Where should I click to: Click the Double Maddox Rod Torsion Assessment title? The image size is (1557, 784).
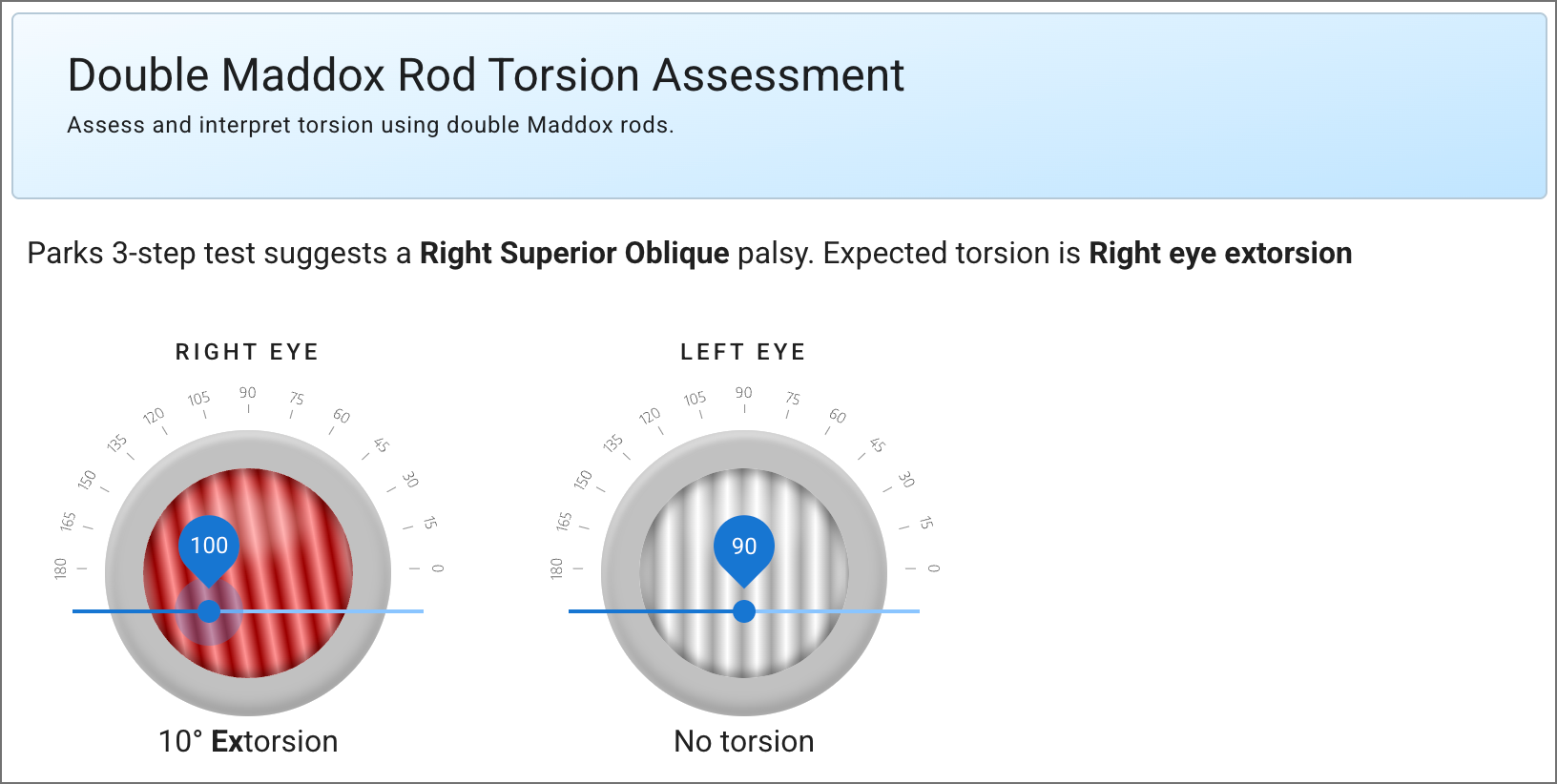(x=486, y=75)
